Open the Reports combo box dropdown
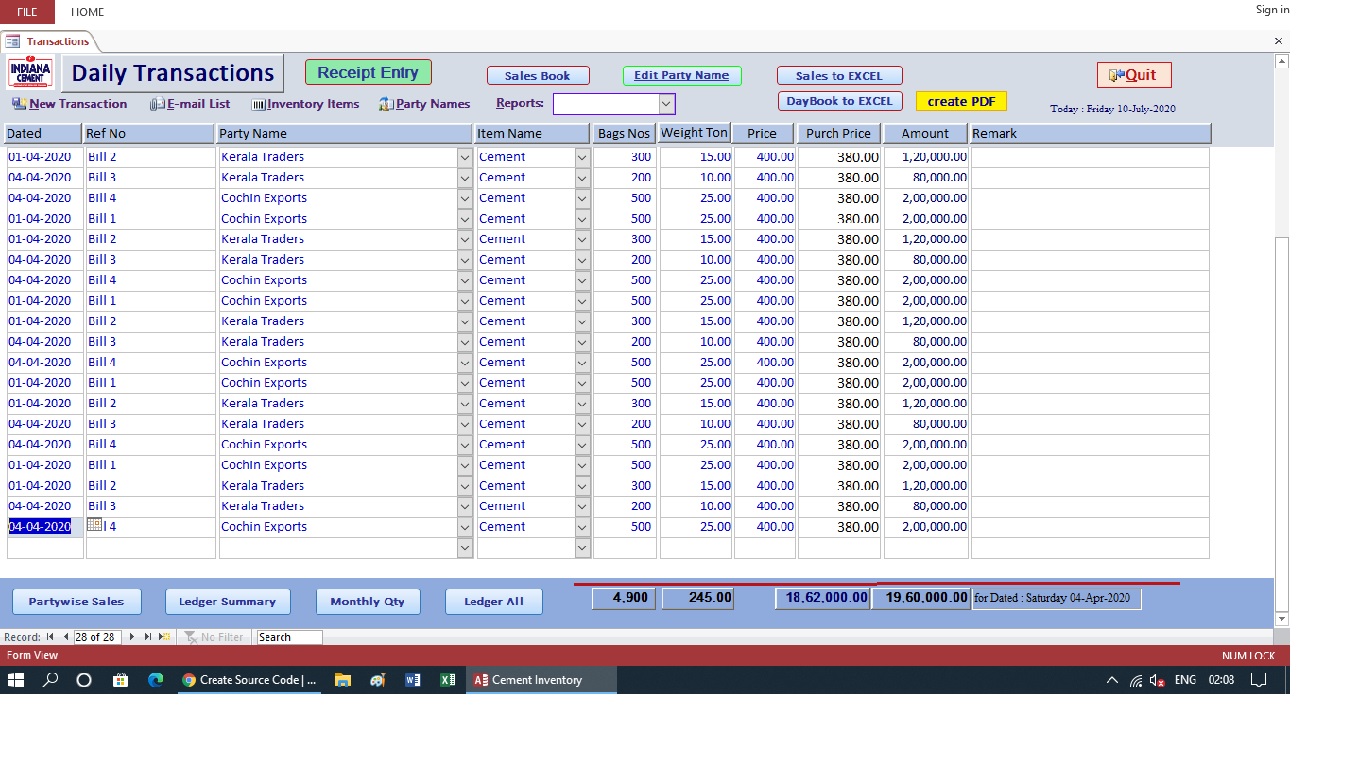This screenshot has height=768, width=1366. [666, 104]
